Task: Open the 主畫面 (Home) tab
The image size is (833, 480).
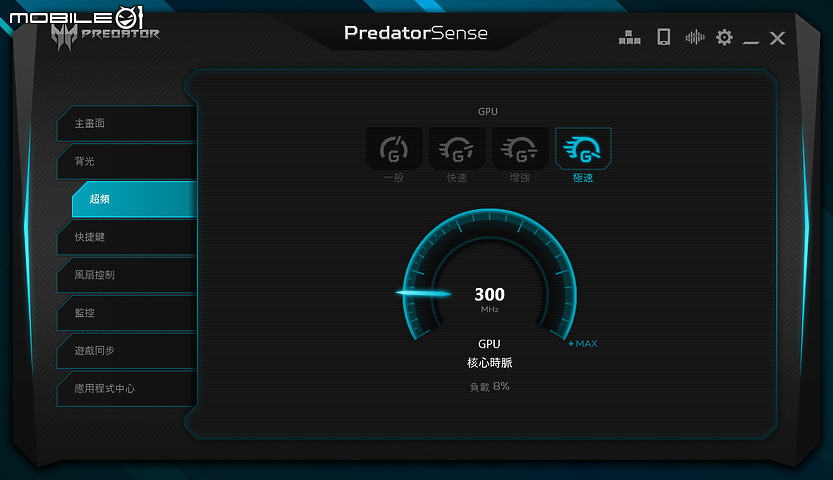Action: point(127,123)
